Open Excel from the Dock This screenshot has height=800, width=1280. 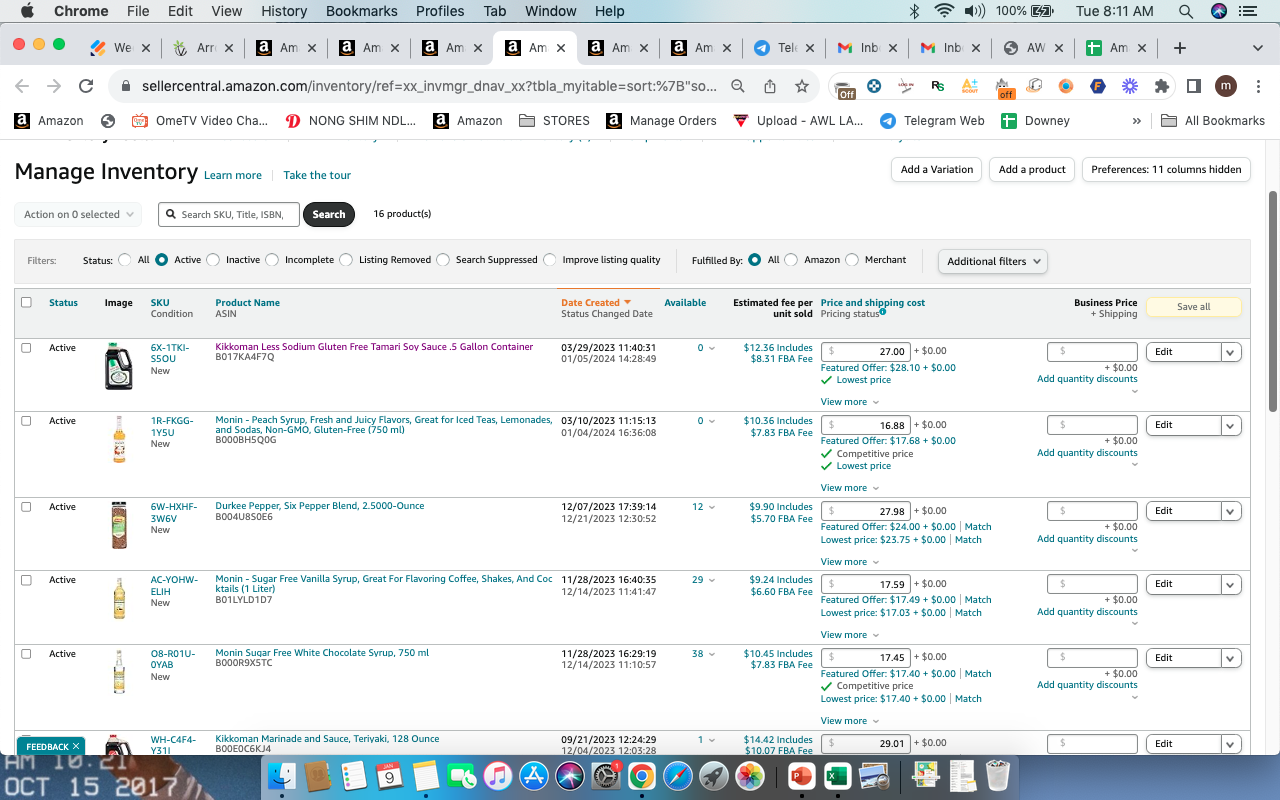(x=837, y=775)
